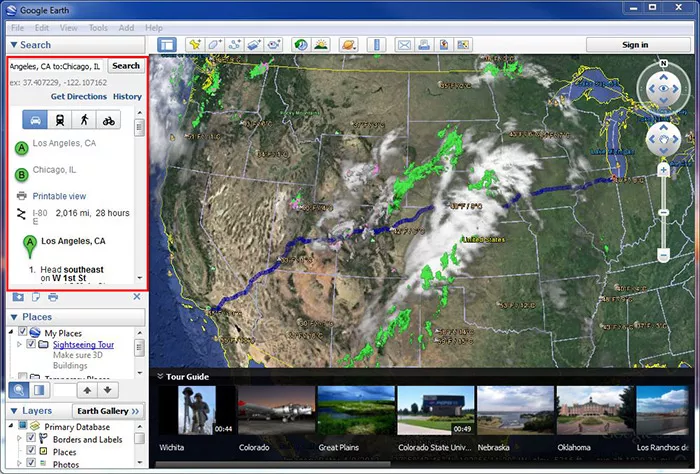Play the Wichita tour thumbnail
Viewport: 700px width, 474px height.
(196, 410)
